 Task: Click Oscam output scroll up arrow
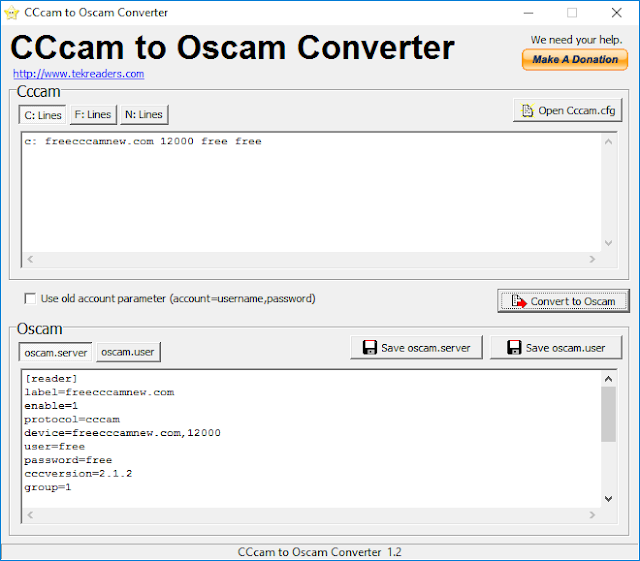point(608,379)
